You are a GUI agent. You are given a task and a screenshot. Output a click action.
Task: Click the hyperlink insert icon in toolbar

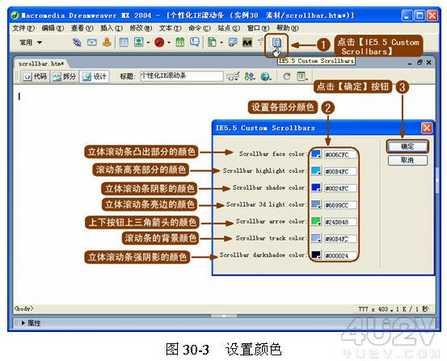click(x=77, y=43)
